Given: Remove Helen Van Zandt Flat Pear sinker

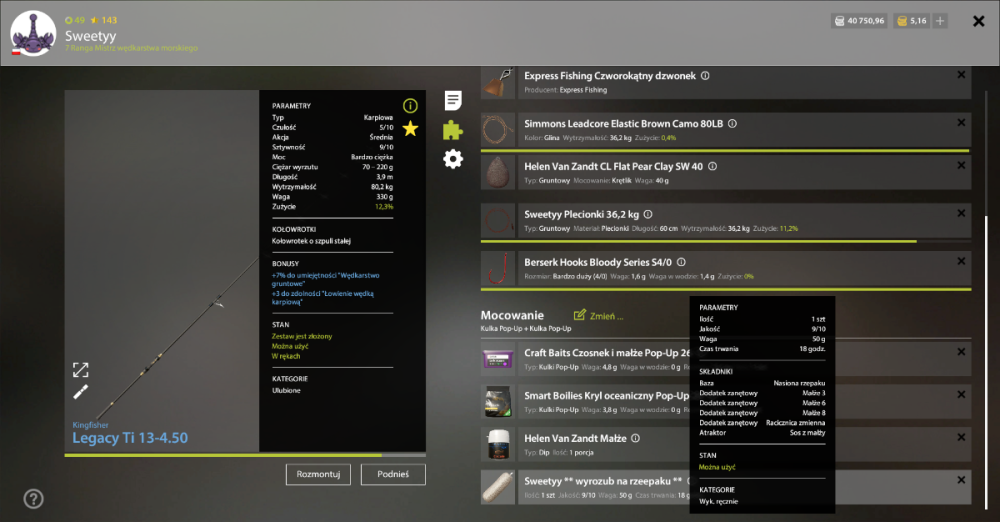Looking at the screenshot, I should (961, 165).
